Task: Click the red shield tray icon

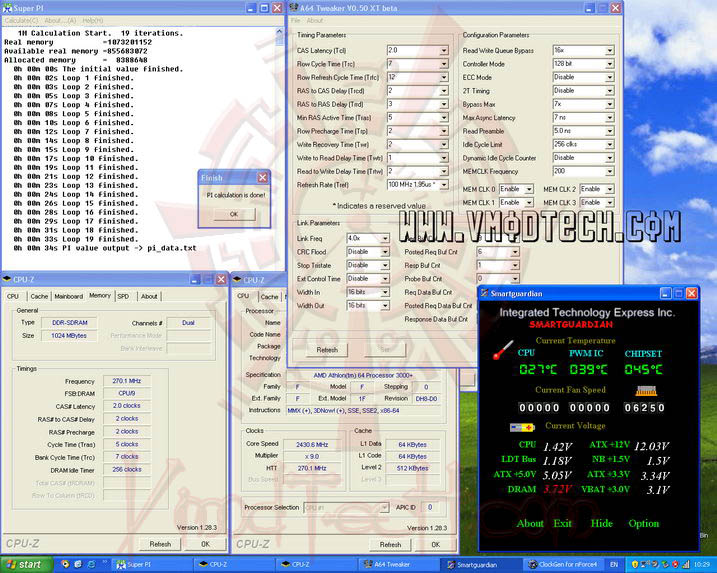Action: tap(675, 564)
